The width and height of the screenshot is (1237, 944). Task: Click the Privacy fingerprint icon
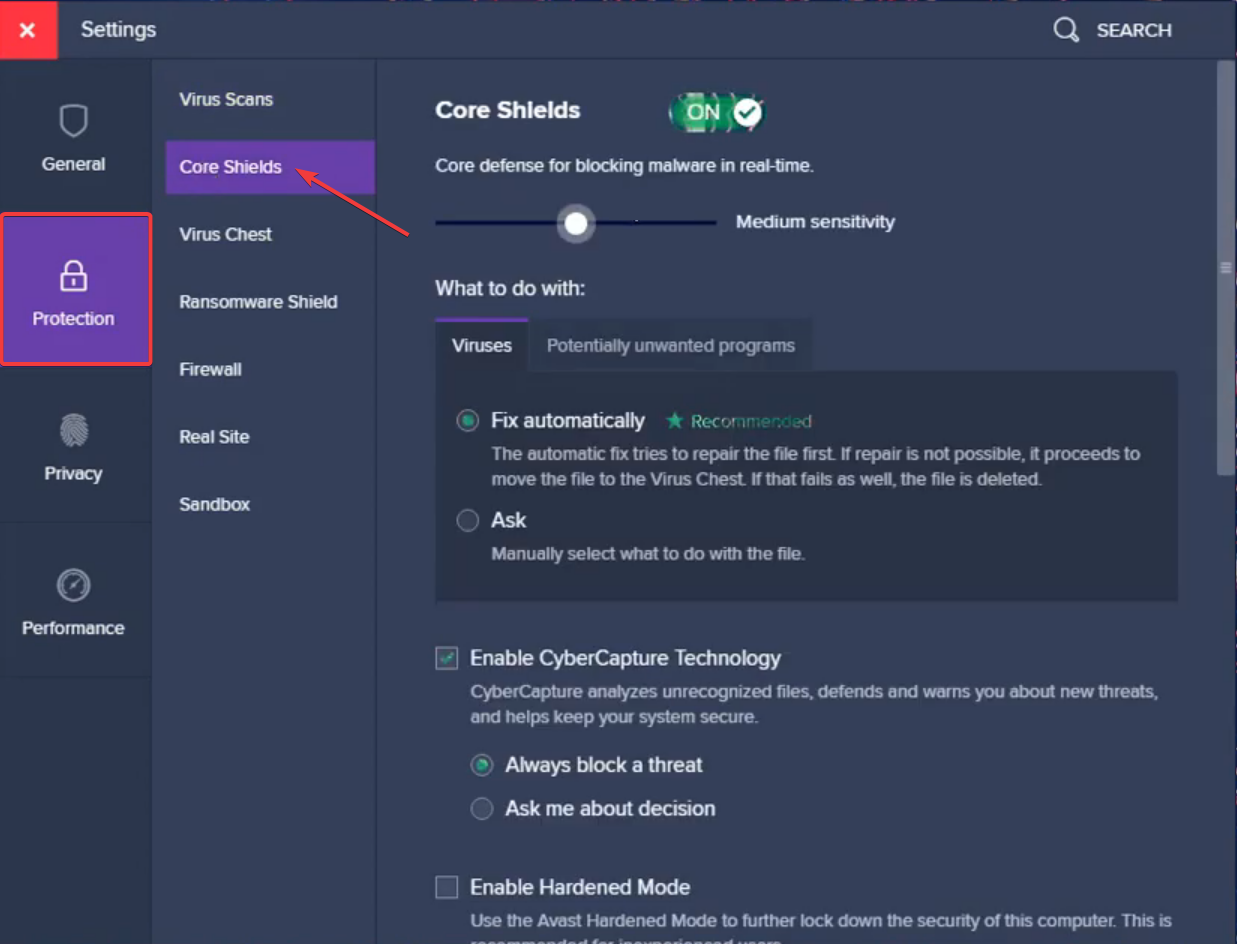pos(73,431)
